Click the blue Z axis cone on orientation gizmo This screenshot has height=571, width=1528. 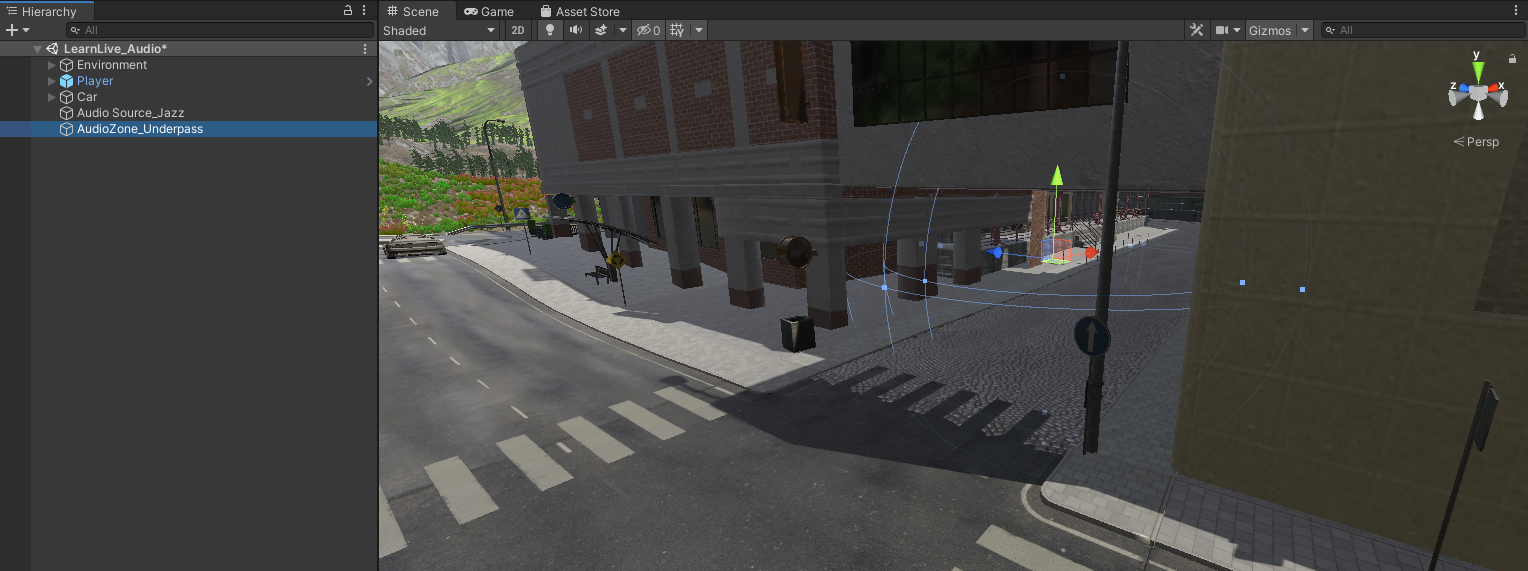coord(1463,89)
